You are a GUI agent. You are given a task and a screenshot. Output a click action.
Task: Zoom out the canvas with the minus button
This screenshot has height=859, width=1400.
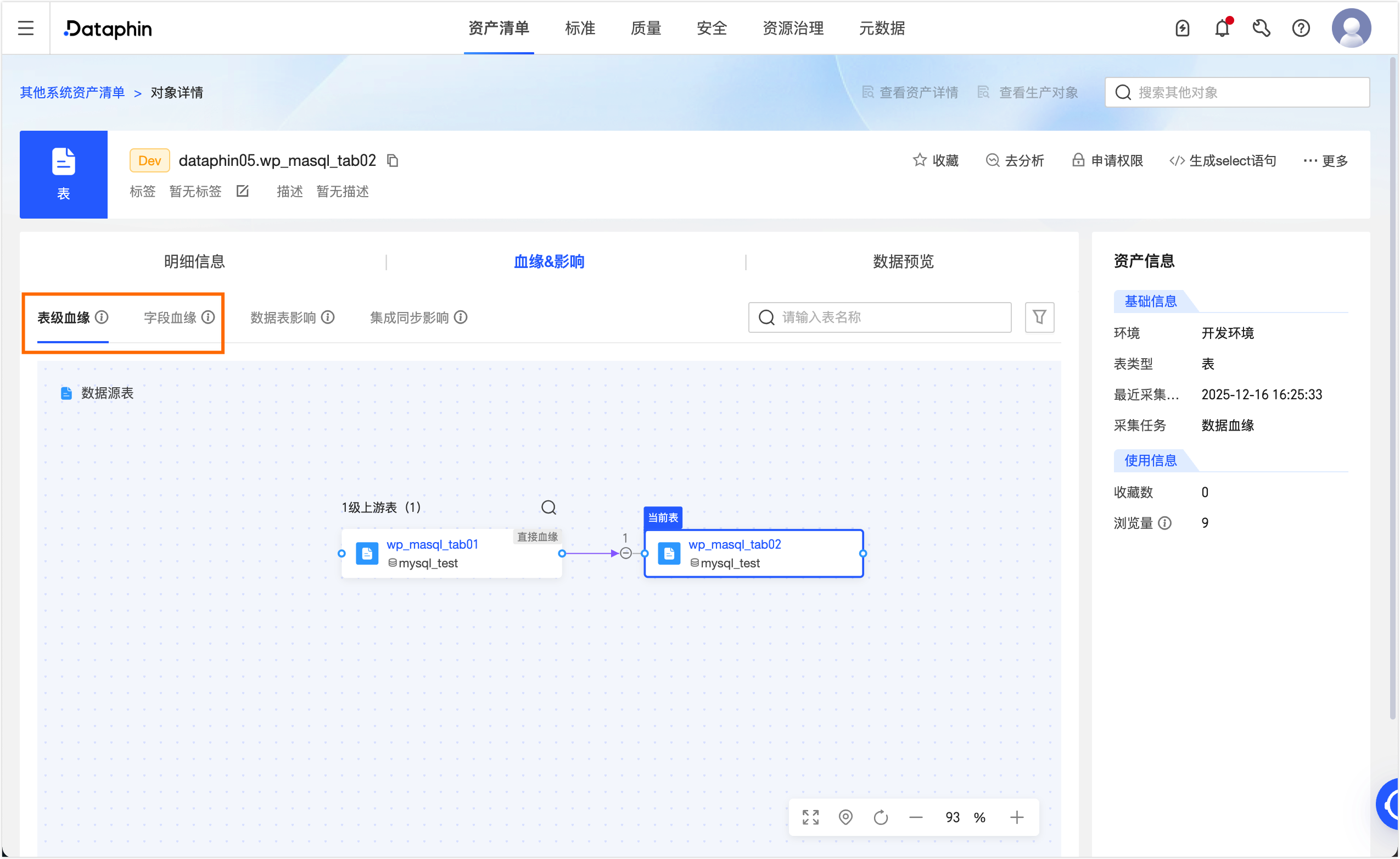pyautogui.click(x=916, y=817)
